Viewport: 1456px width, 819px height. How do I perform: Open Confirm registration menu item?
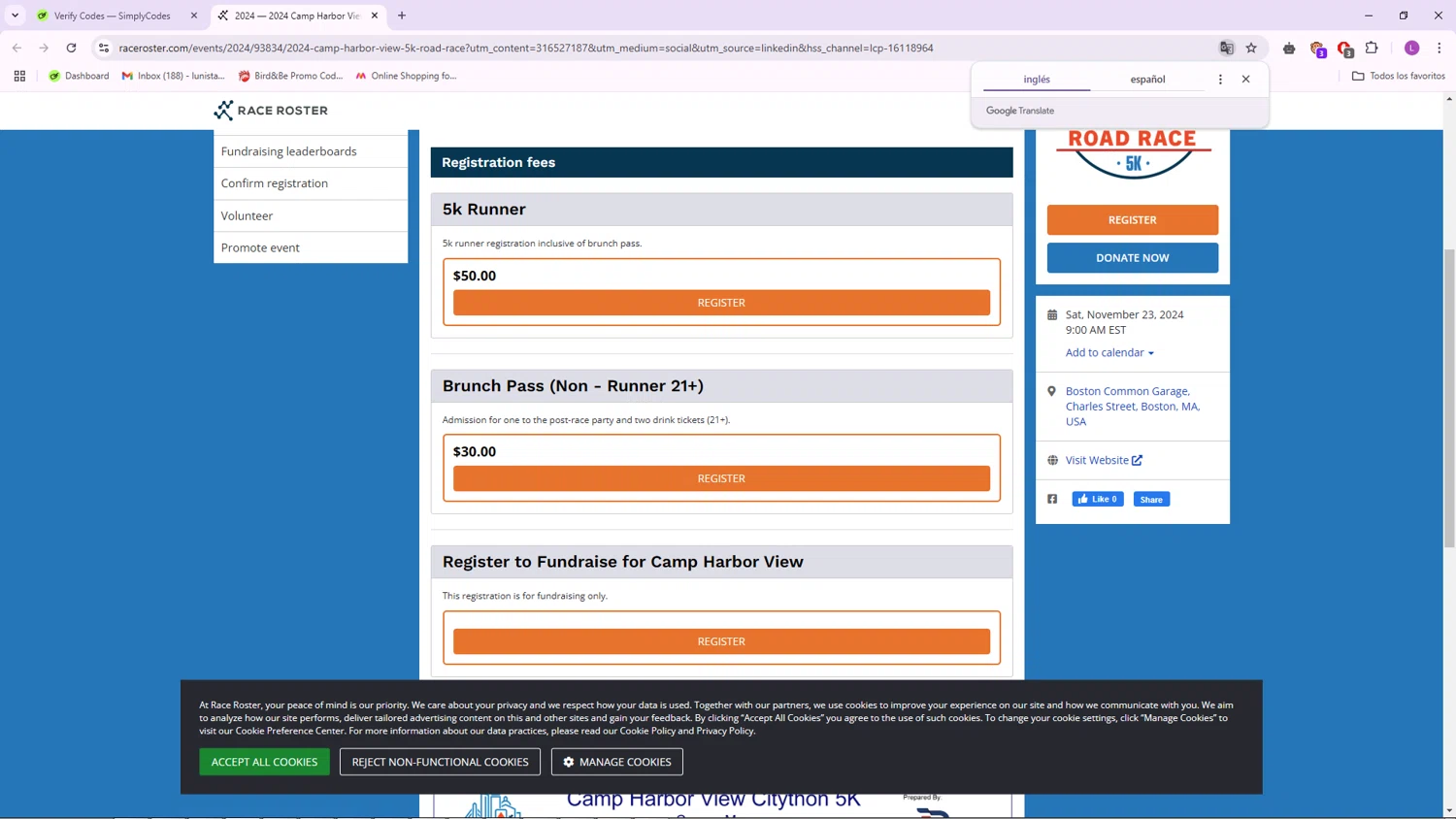click(311, 183)
